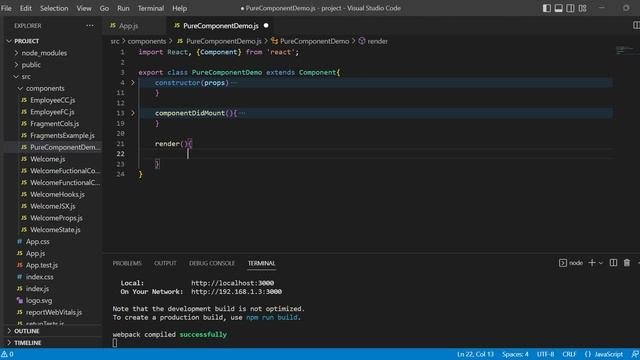The width and height of the screenshot is (640, 360).
Task: Open the Edit menu
Action: (26, 8)
